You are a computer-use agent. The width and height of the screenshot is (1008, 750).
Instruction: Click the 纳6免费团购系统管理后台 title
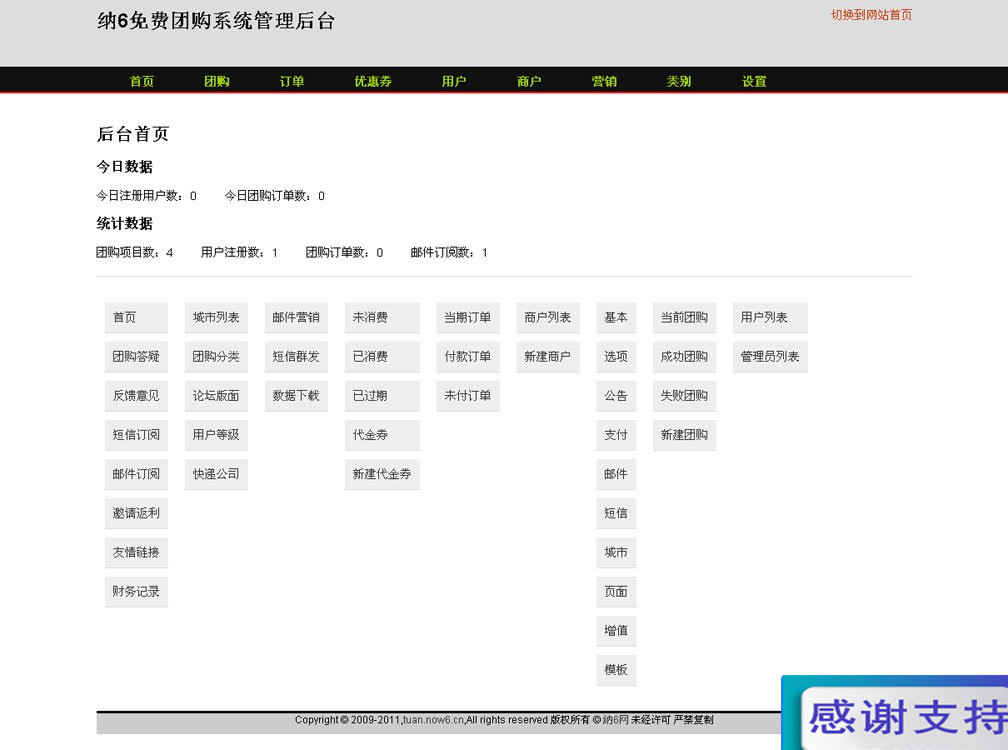[x=216, y=21]
